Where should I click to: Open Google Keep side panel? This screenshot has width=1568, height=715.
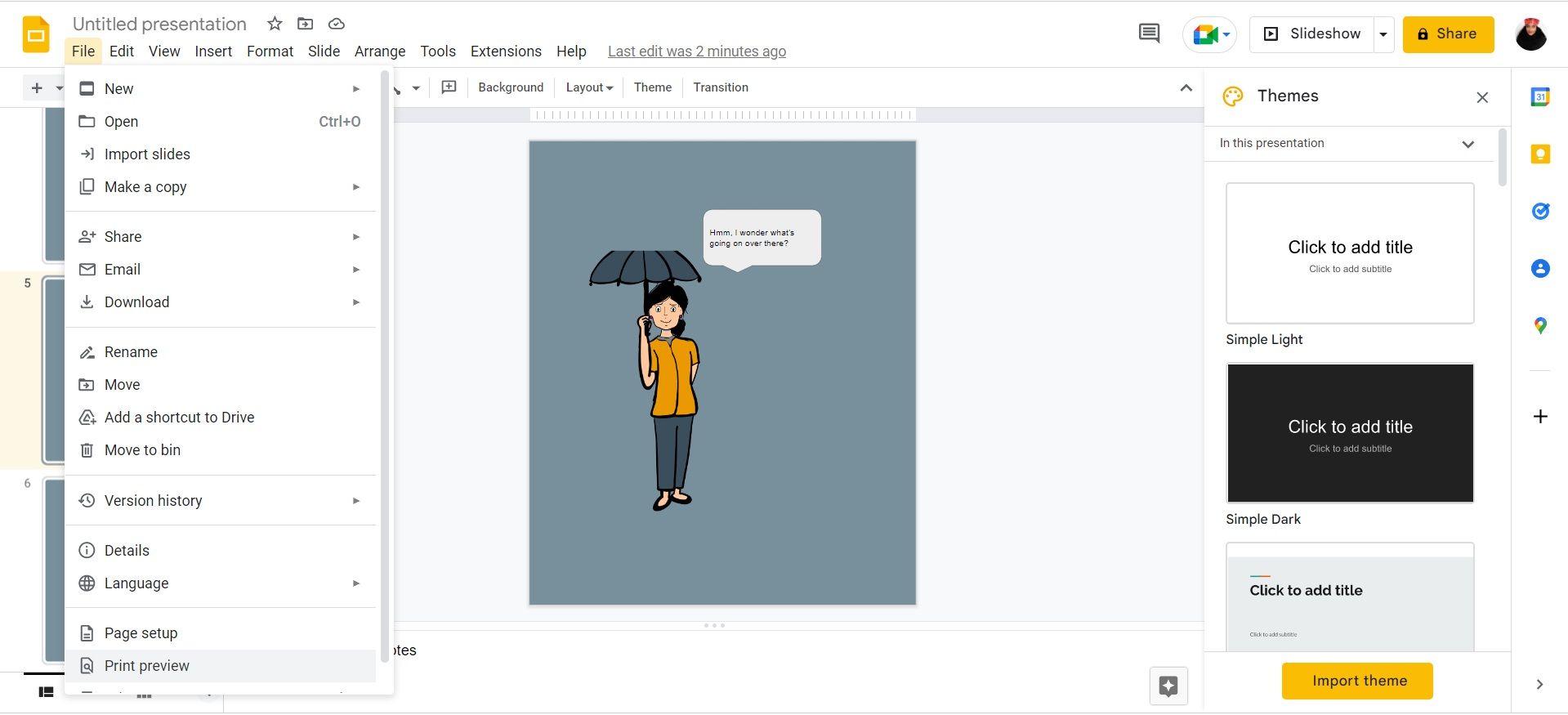1540,154
